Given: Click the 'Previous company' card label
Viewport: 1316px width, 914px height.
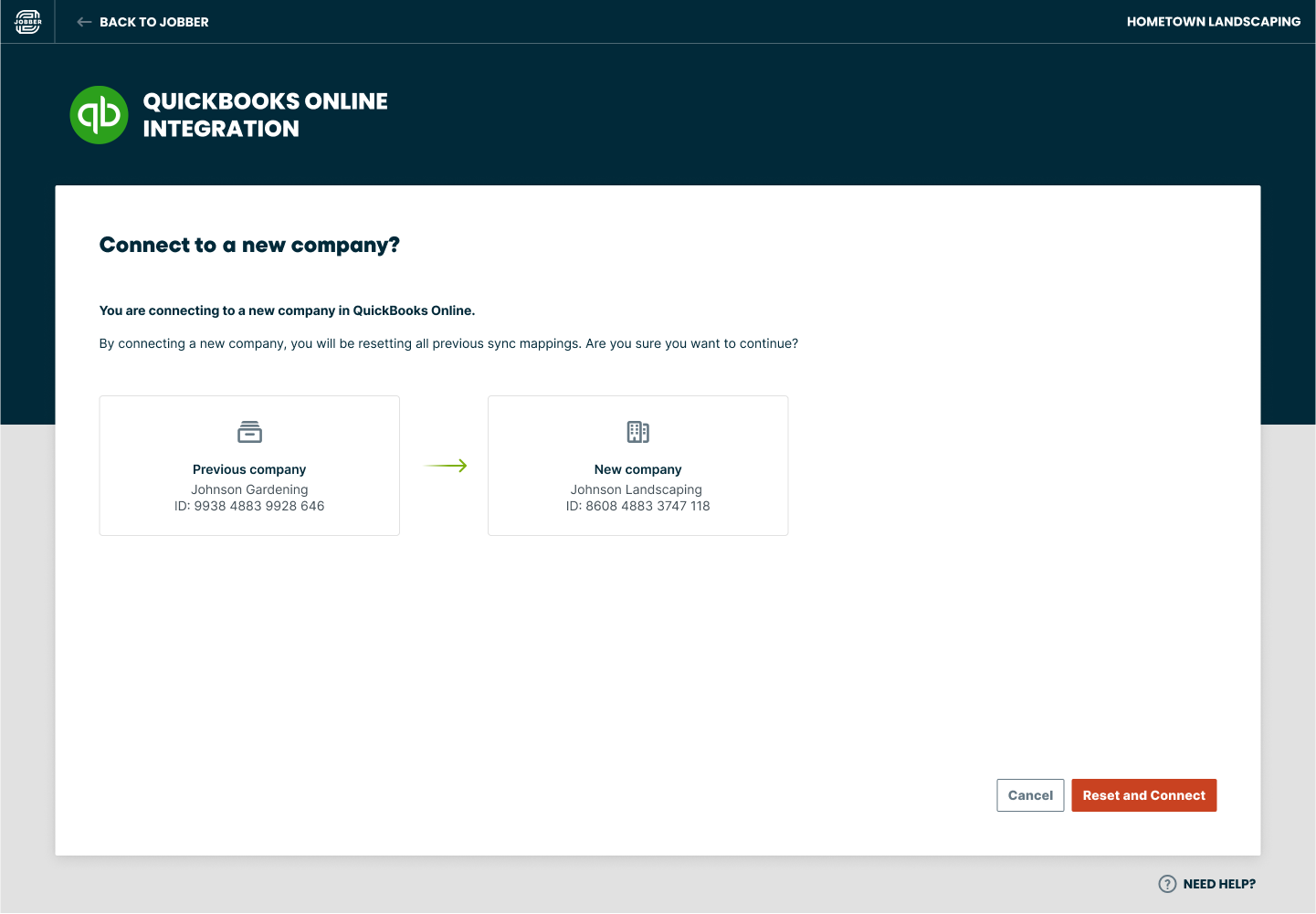Looking at the screenshot, I should [249, 469].
